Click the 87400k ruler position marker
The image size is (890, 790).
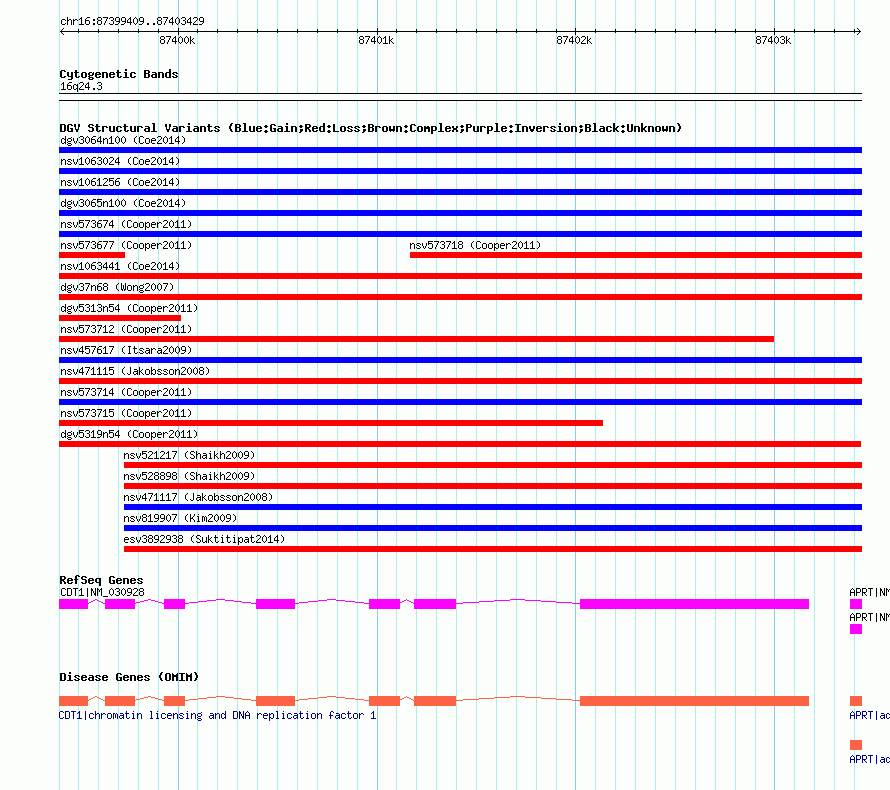177,40
